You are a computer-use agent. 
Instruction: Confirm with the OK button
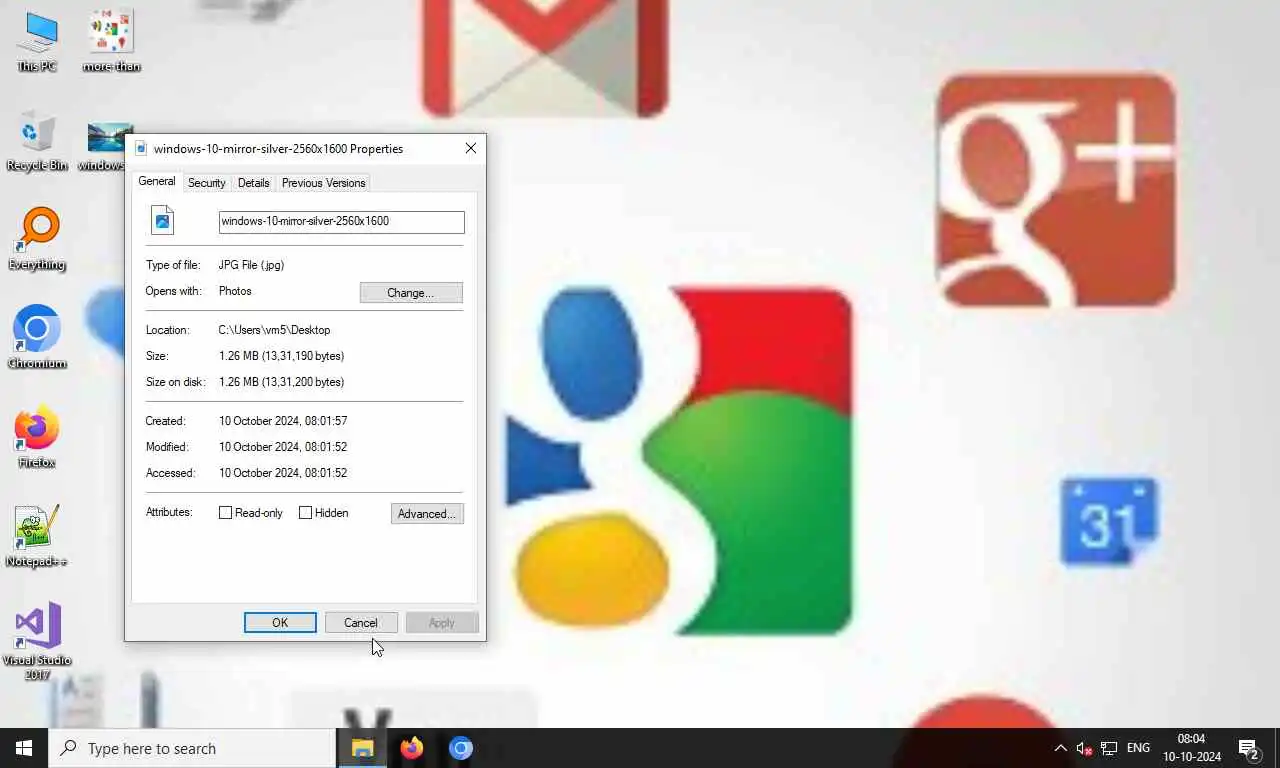point(280,622)
